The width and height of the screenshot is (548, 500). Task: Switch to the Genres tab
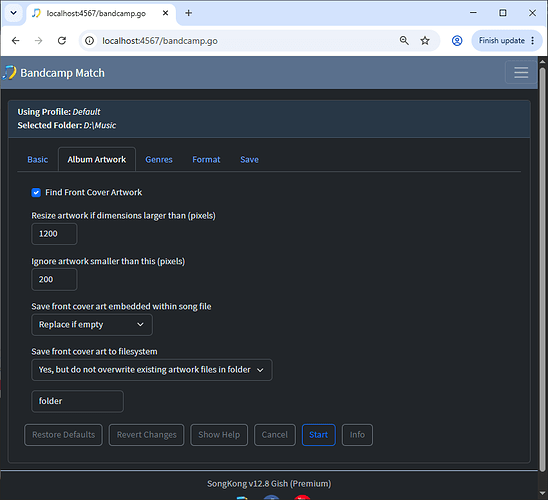159,160
